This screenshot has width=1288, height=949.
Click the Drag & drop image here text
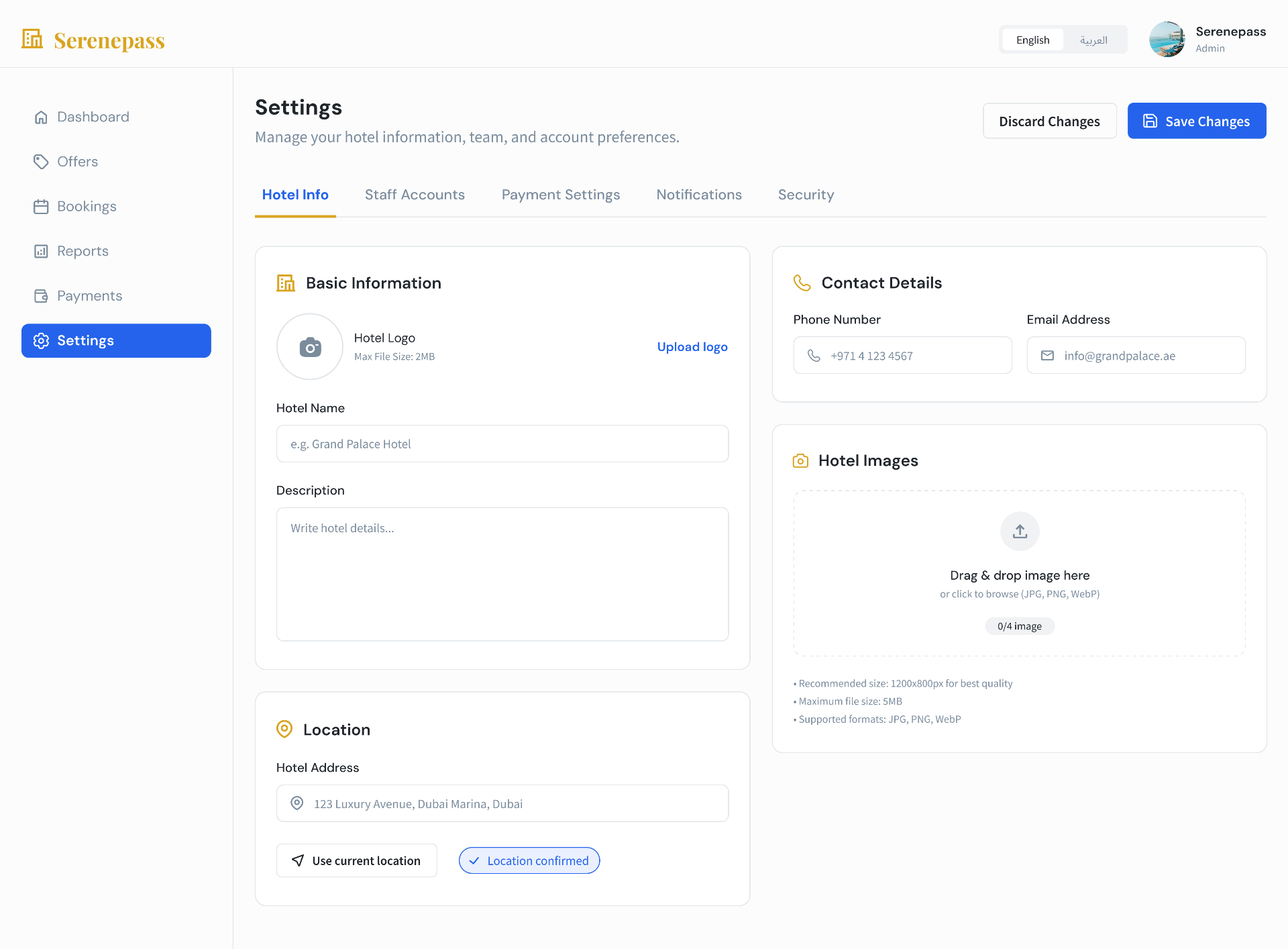1020,575
